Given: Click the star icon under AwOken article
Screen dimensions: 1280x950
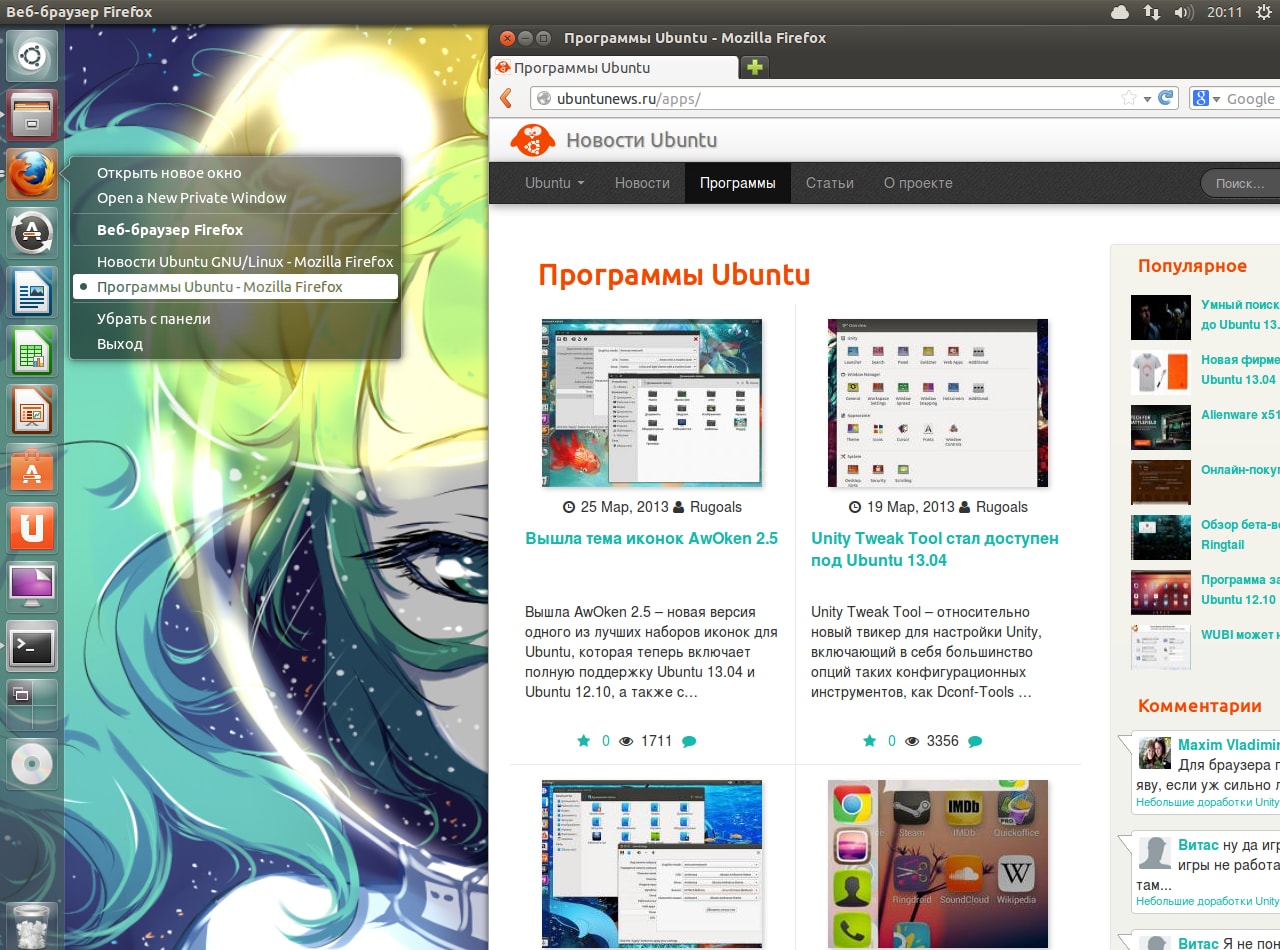Looking at the screenshot, I should (584, 741).
